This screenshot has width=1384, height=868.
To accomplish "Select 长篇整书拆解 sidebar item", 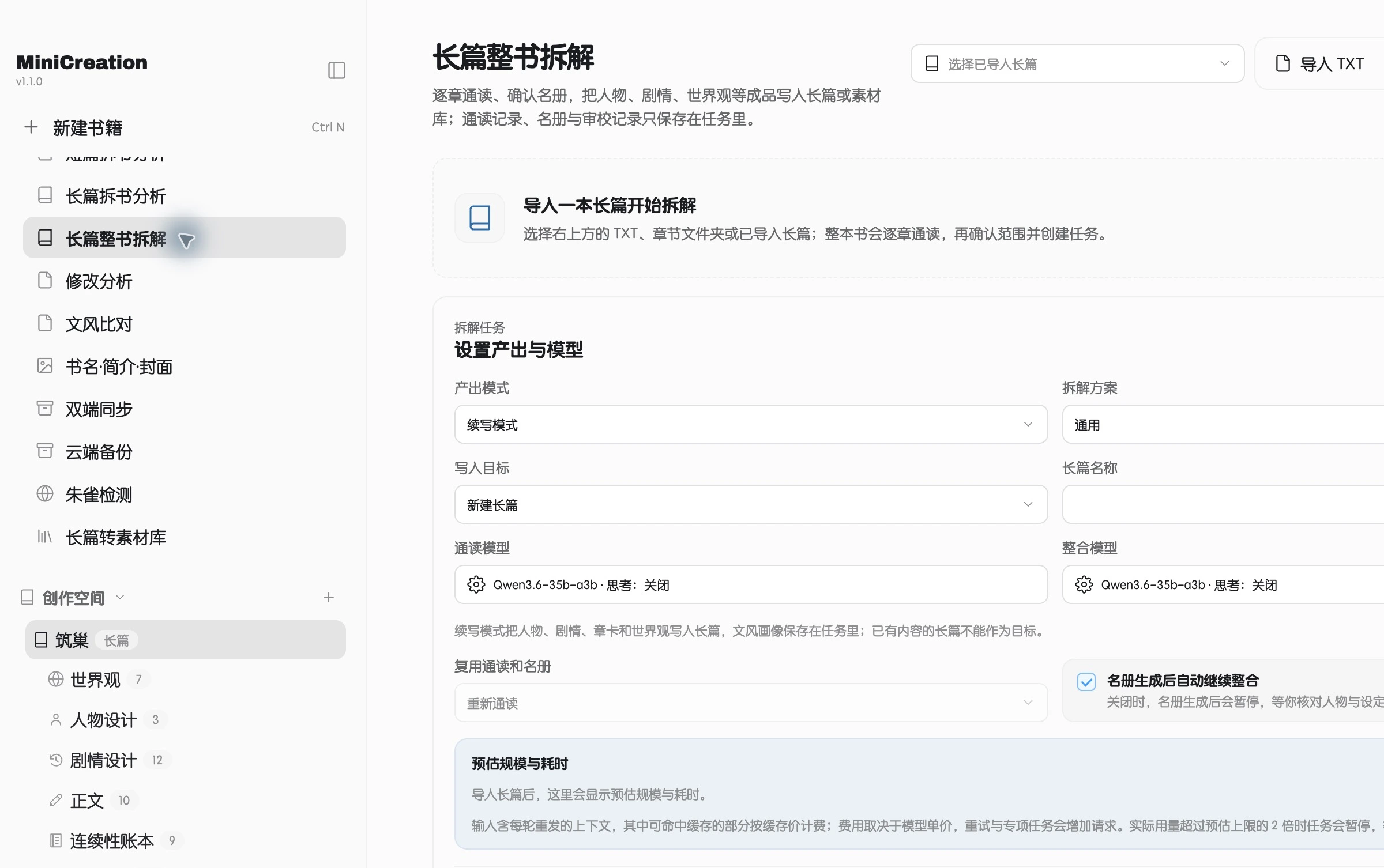I will coord(185,238).
